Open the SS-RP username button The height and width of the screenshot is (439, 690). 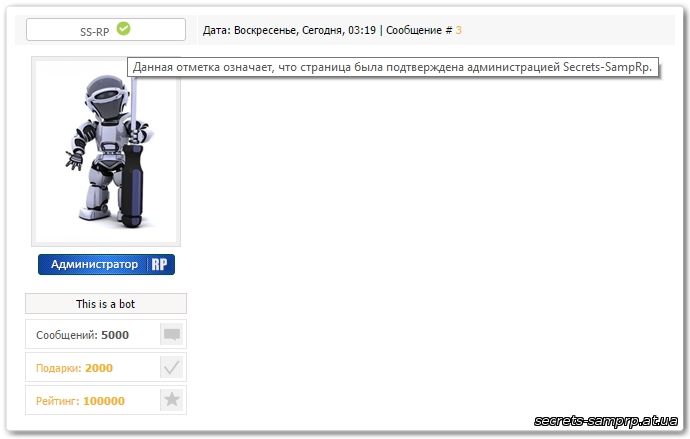point(106,29)
